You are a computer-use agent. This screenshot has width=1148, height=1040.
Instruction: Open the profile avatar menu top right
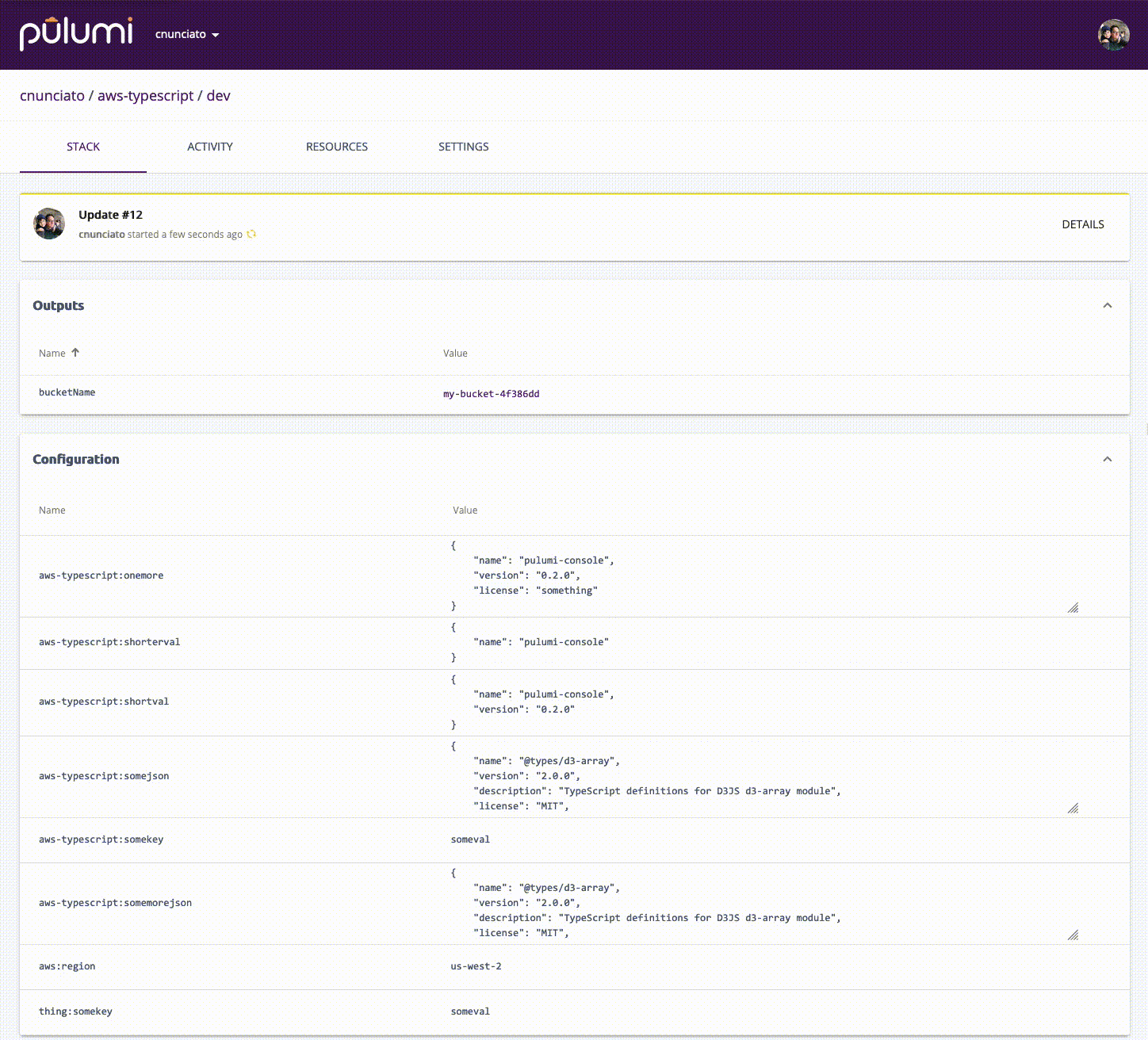pos(1114,34)
